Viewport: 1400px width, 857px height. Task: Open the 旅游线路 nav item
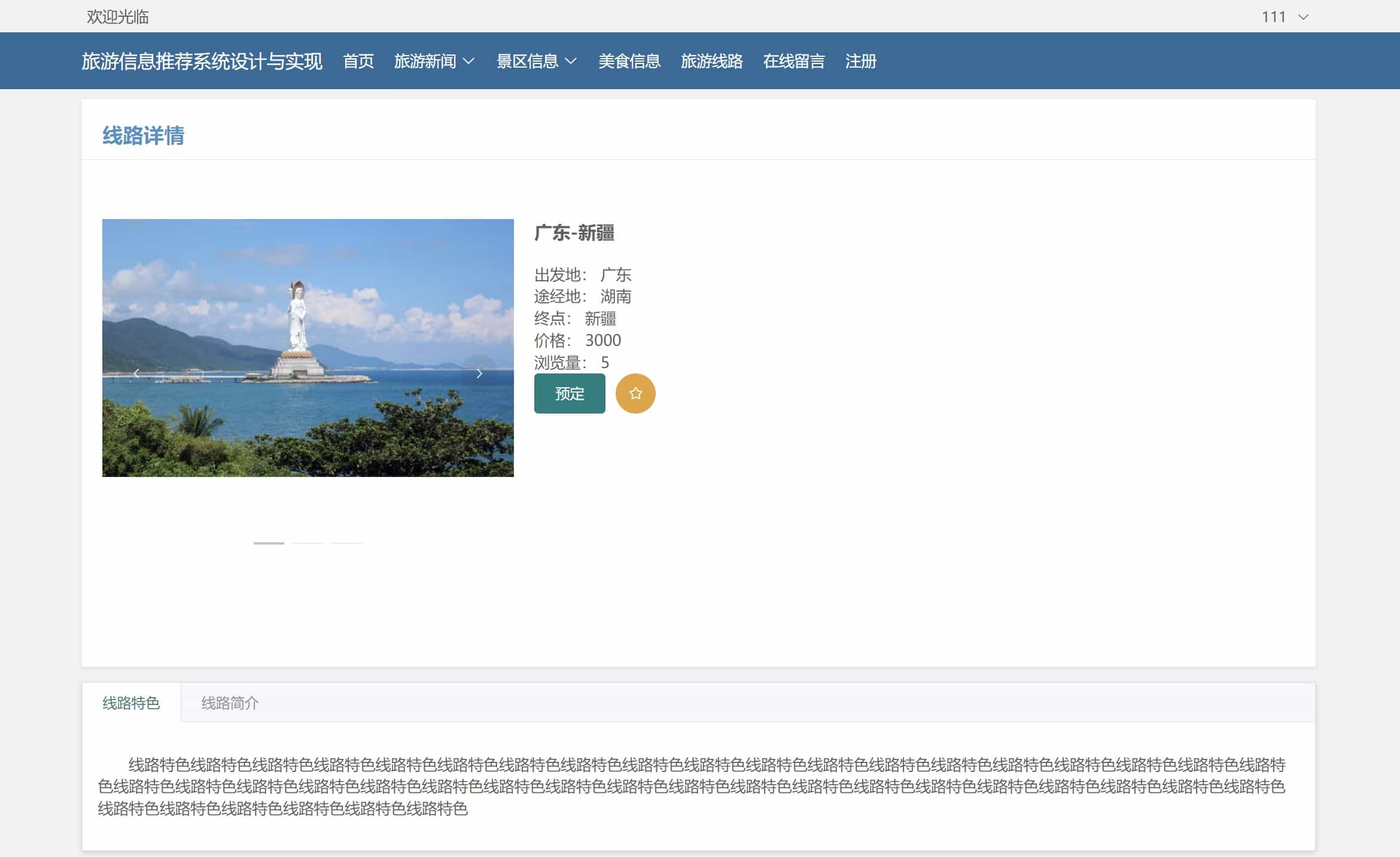[x=712, y=61]
